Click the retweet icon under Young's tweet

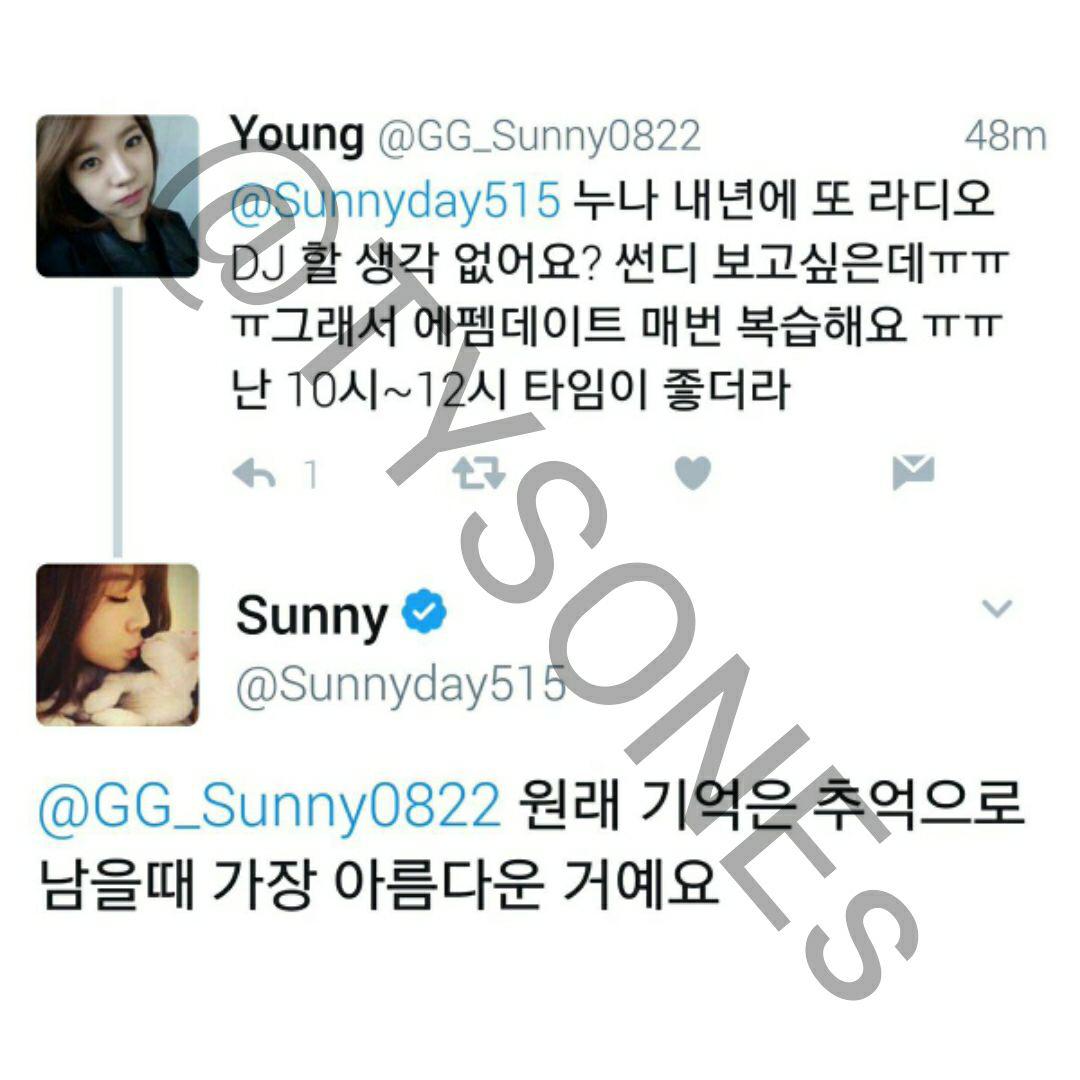(479, 473)
